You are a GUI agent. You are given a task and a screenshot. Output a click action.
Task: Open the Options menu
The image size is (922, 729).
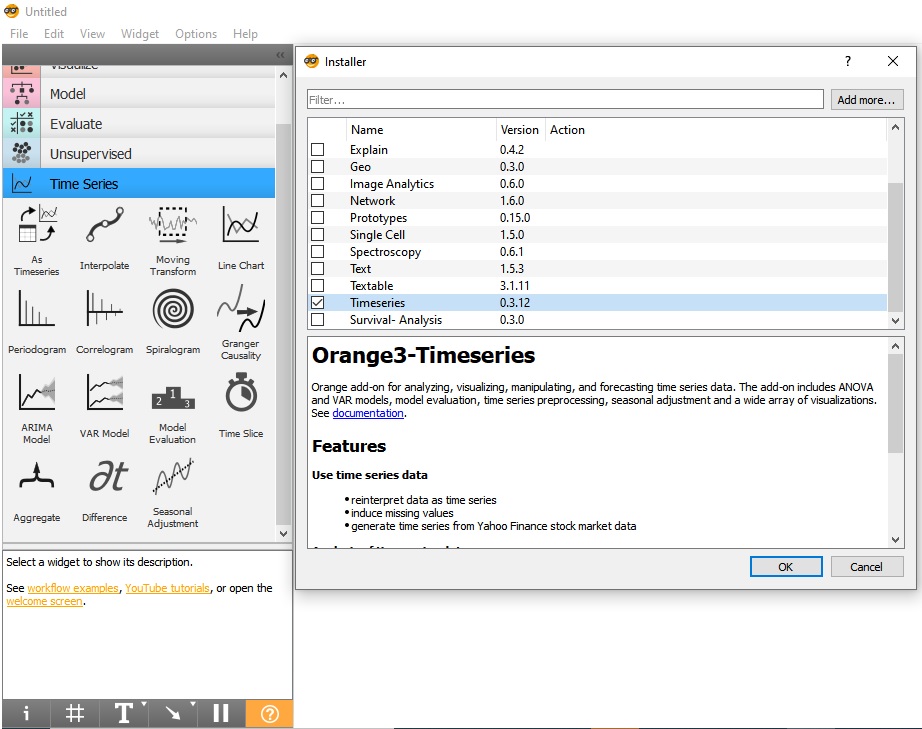click(195, 33)
